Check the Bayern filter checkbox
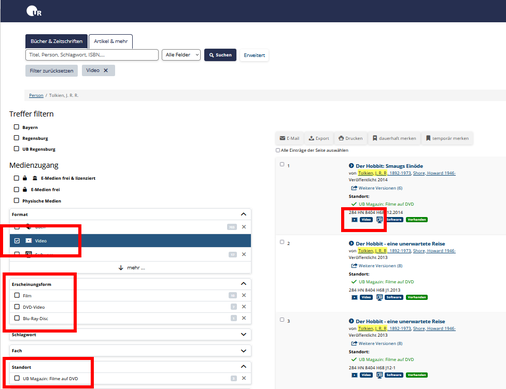 (16, 127)
